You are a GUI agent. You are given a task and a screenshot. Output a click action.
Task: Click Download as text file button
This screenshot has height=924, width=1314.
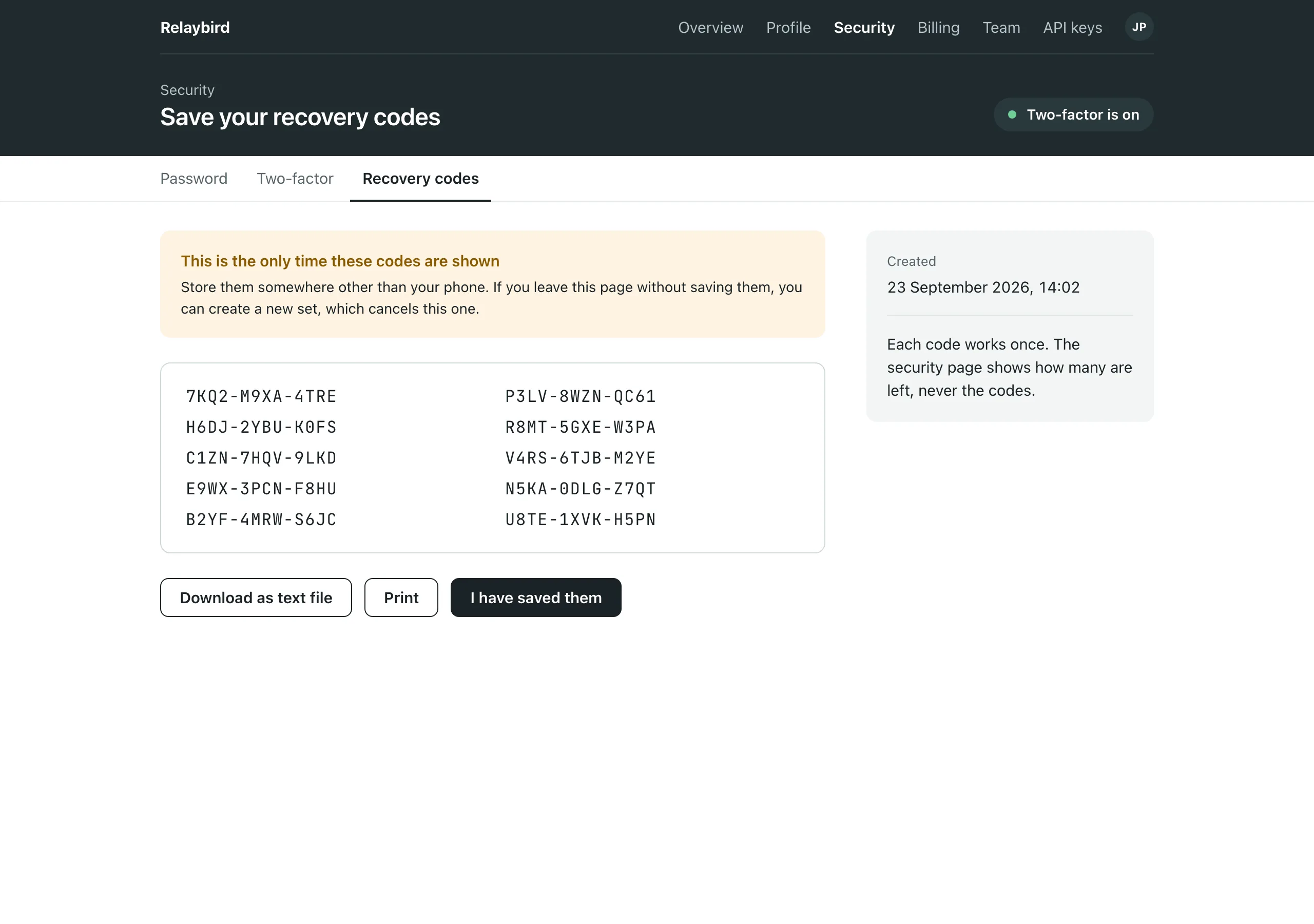[256, 597]
